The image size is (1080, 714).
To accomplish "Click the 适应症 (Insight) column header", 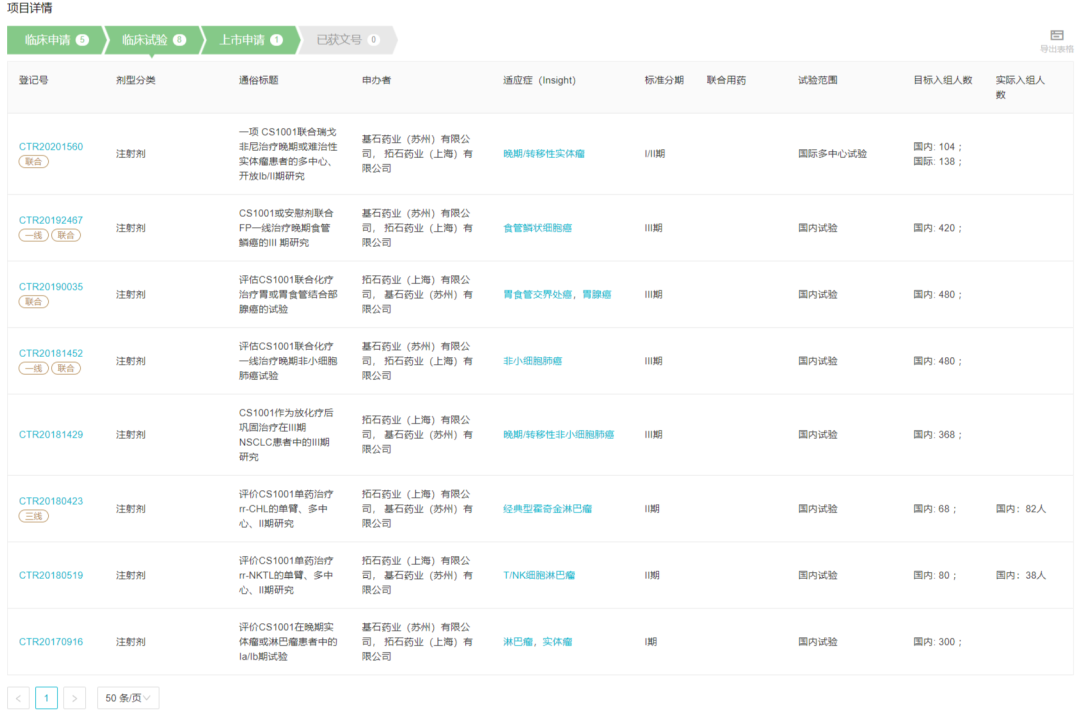I will [x=539, y=80].
